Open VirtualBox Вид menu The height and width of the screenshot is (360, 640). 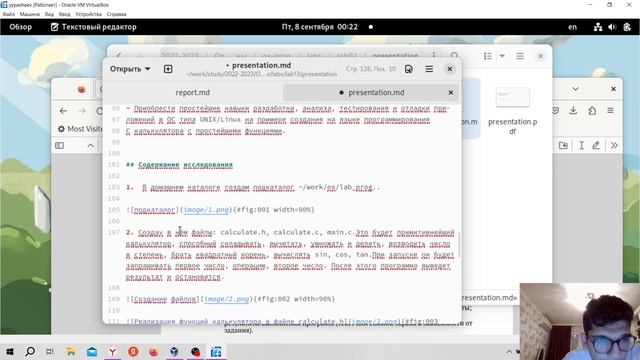pyautogui.click(x=49, y=14)
